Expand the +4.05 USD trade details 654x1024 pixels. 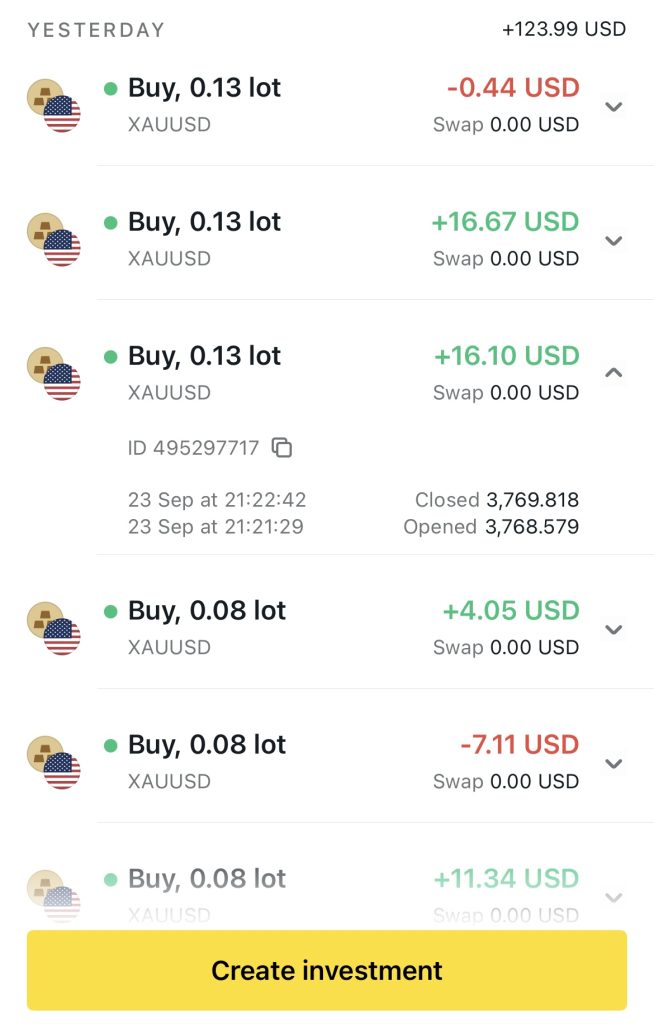click(x=615, y=629)
